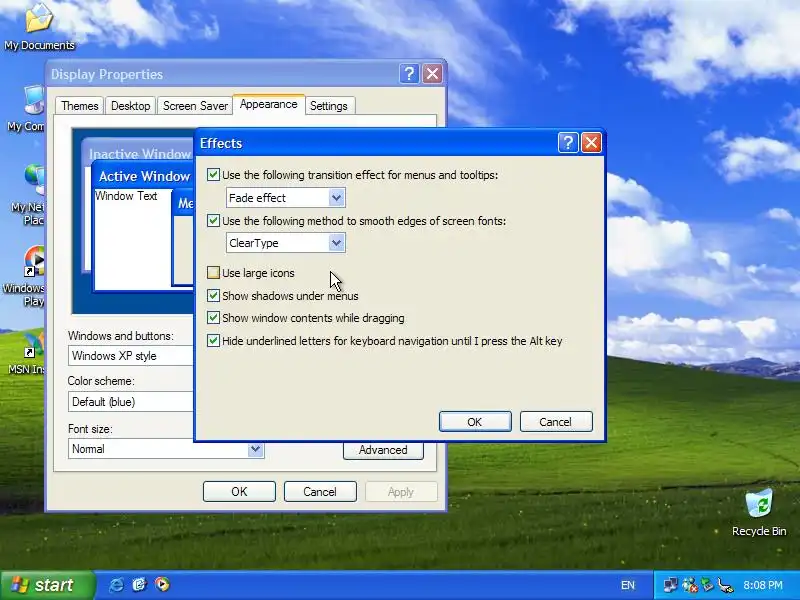Open the Default (blue) color scheme combo
The width and height of the screenshot is (800, 600).
(x=131, y=402)
